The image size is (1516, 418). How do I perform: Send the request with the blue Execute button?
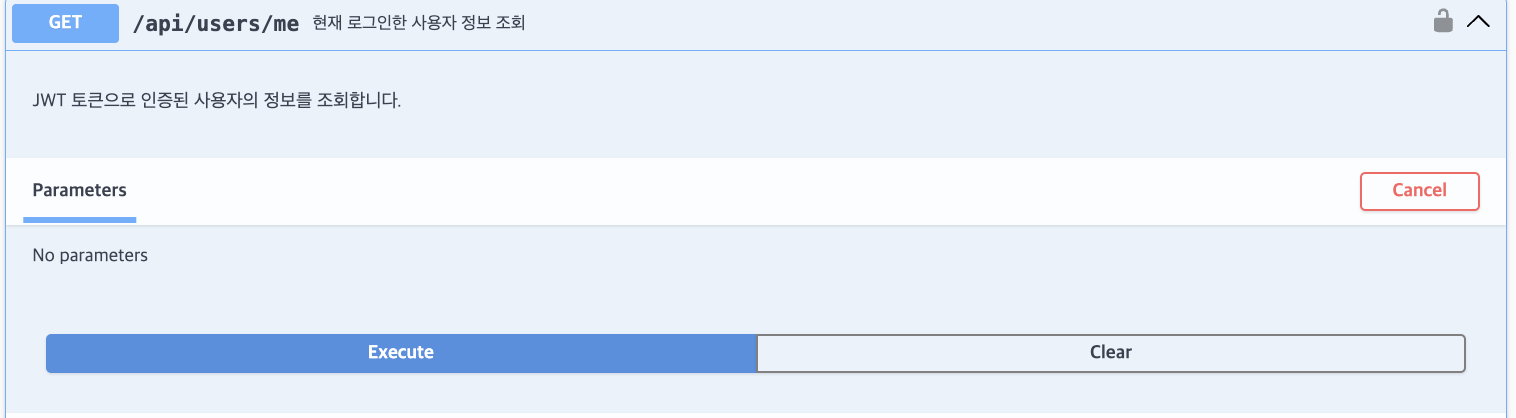[x=401, y=353]
